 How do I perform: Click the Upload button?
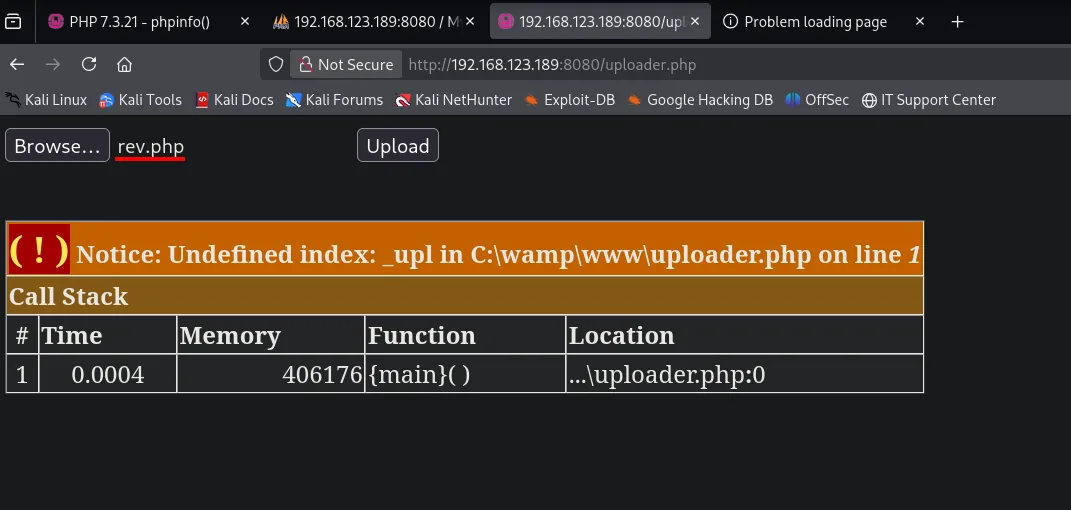click(x=398, y=145)
